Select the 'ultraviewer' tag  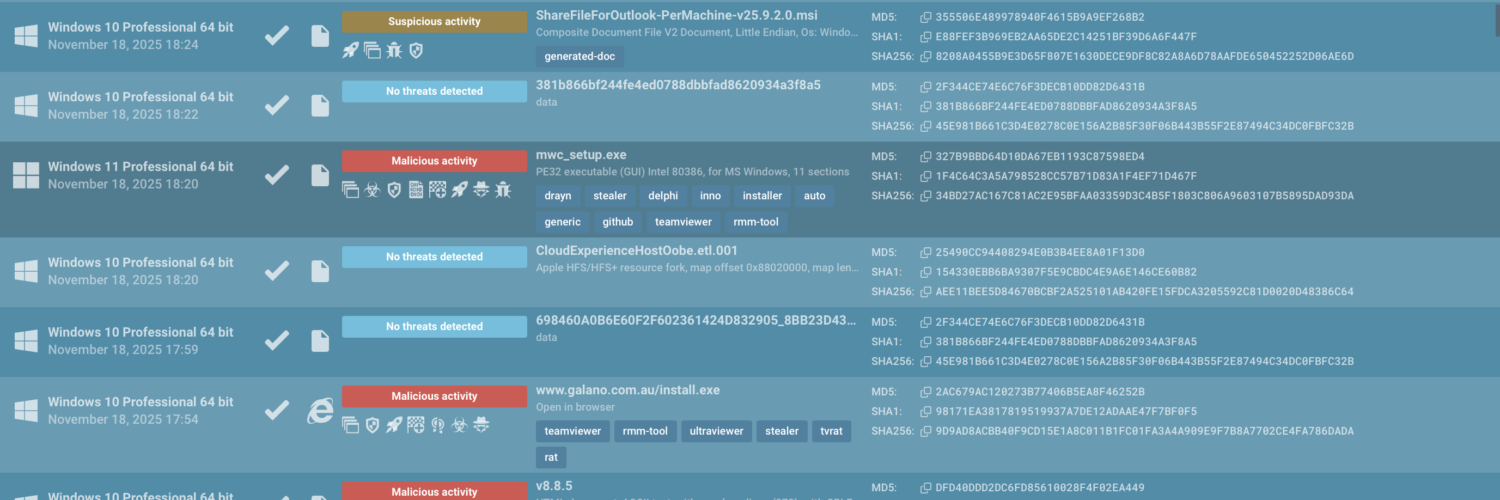click(715, 431)
